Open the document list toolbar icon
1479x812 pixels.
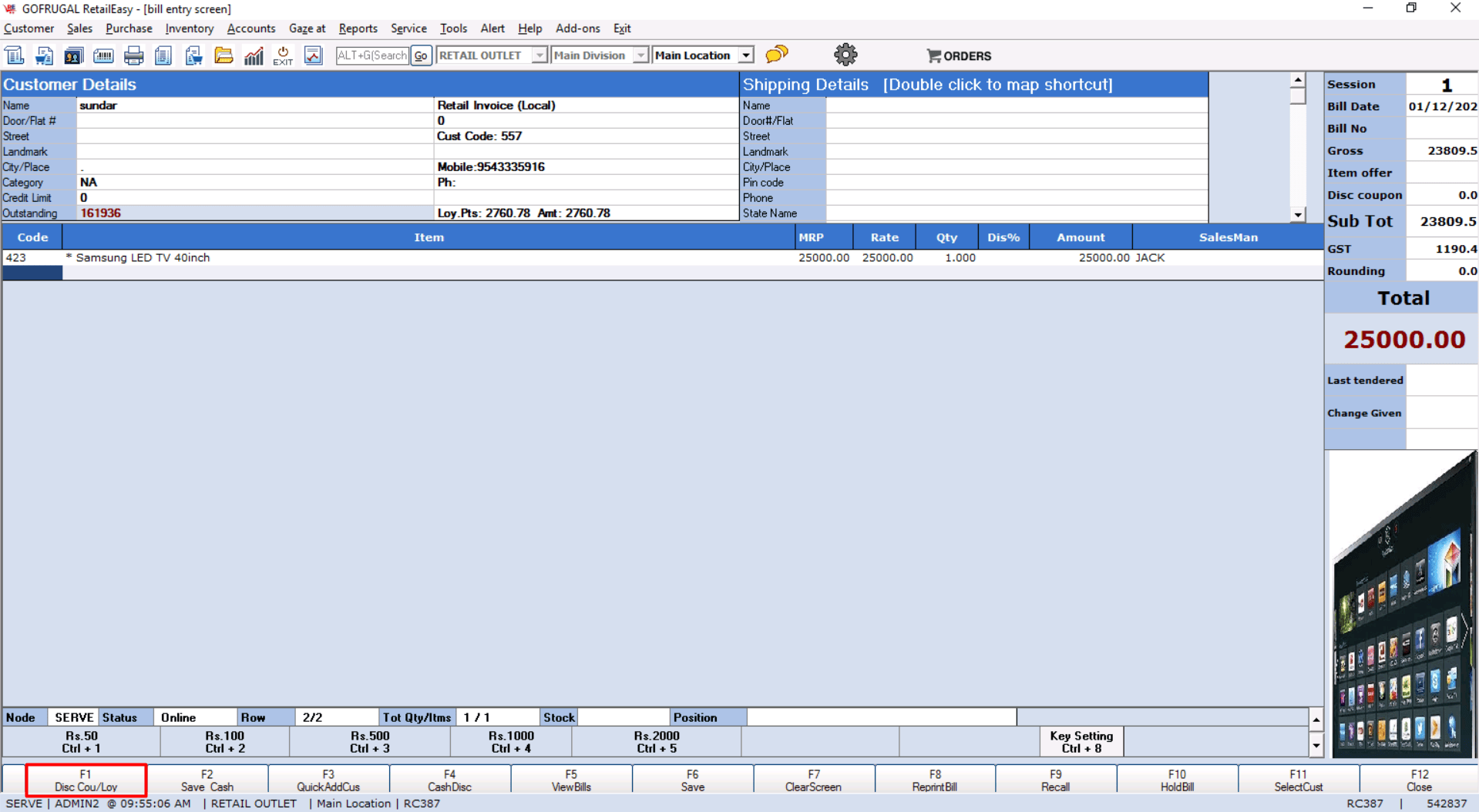[x=163, y=55]
